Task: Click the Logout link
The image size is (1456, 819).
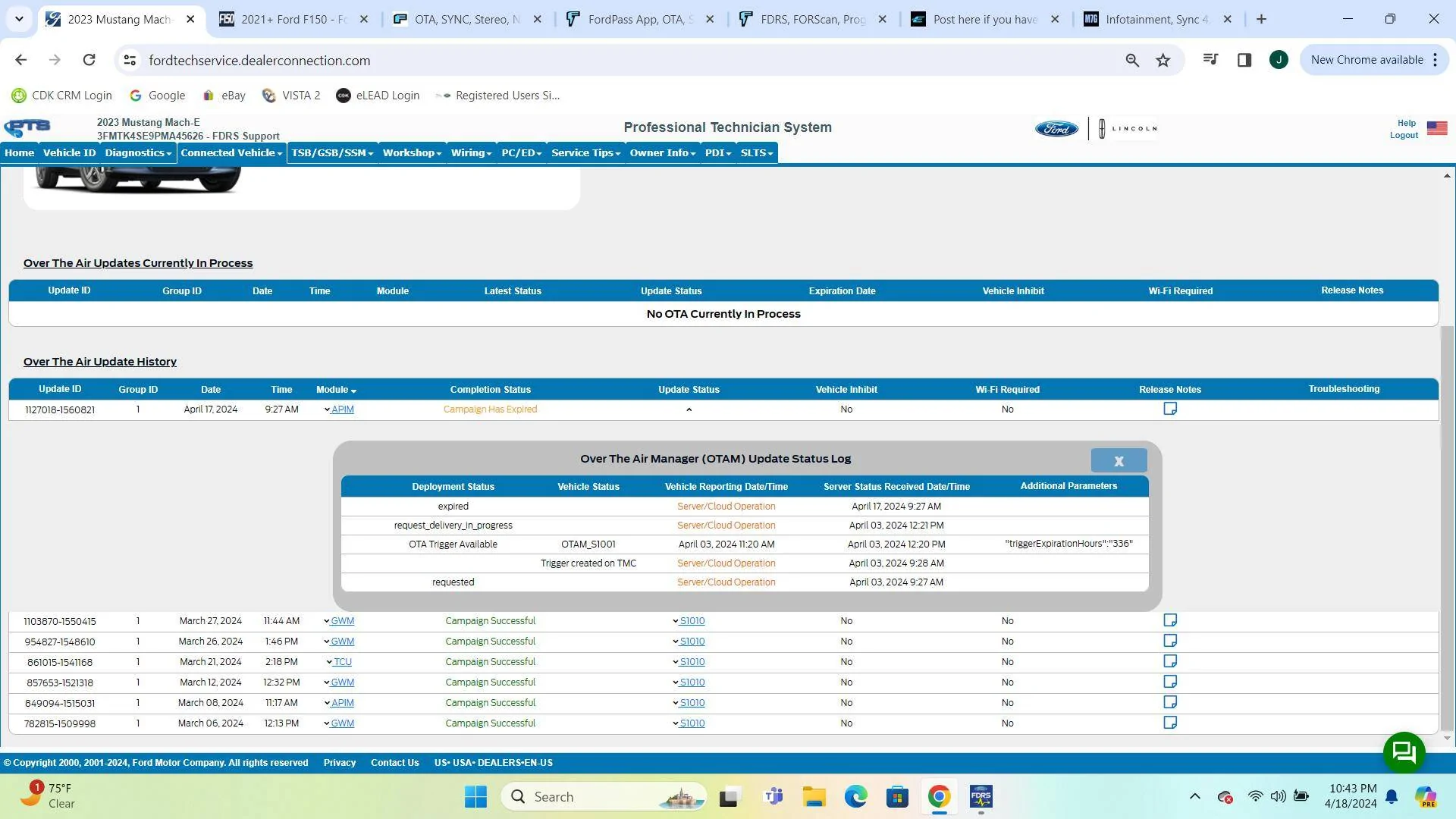Action: pyautogui.click(x=1404, y=135)
